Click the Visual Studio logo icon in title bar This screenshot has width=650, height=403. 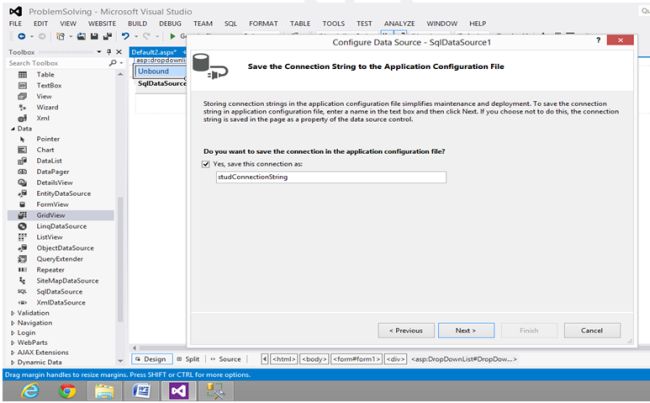point(15,11)
